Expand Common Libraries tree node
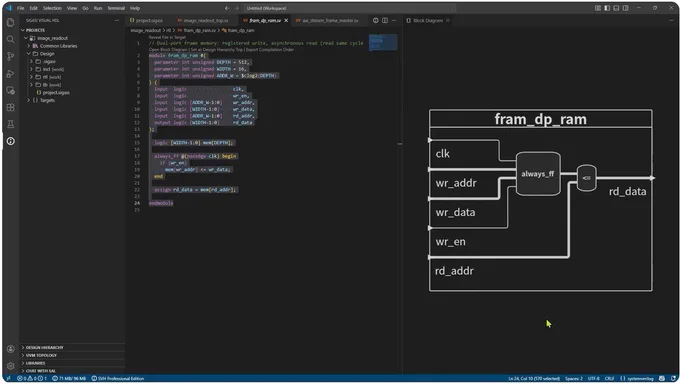Image resolution: width=680 pixels, height=384 pixels. click(29, 46)
